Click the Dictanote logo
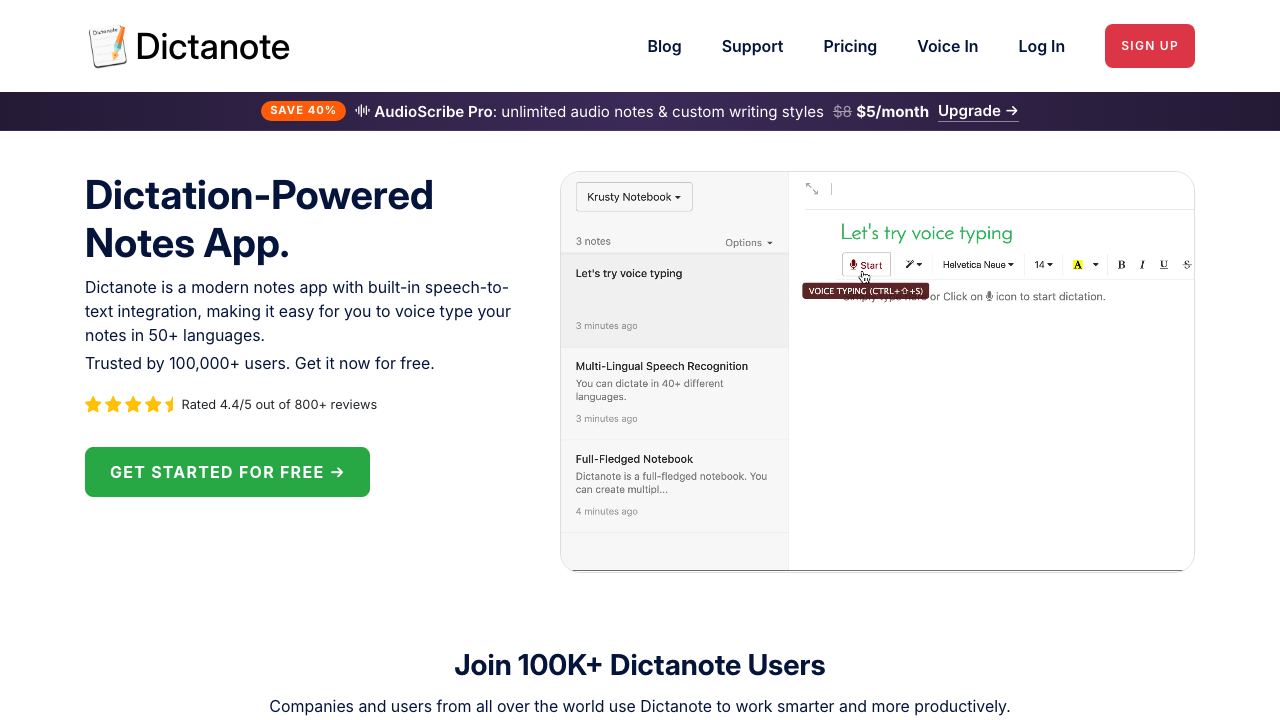This screenshot has height=720, width=1280. pos(189,46)
